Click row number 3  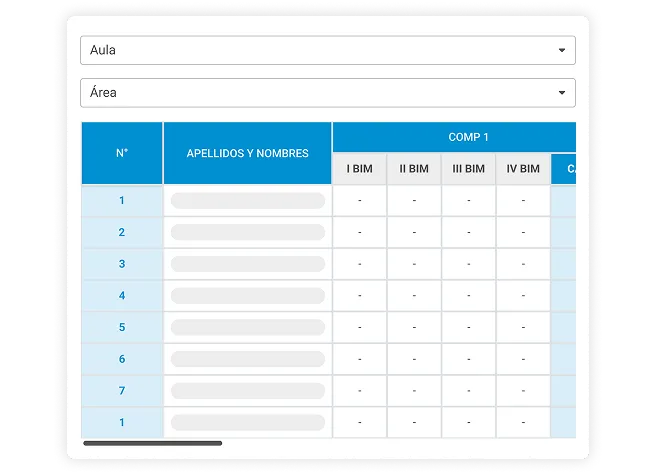click(122, 264)
